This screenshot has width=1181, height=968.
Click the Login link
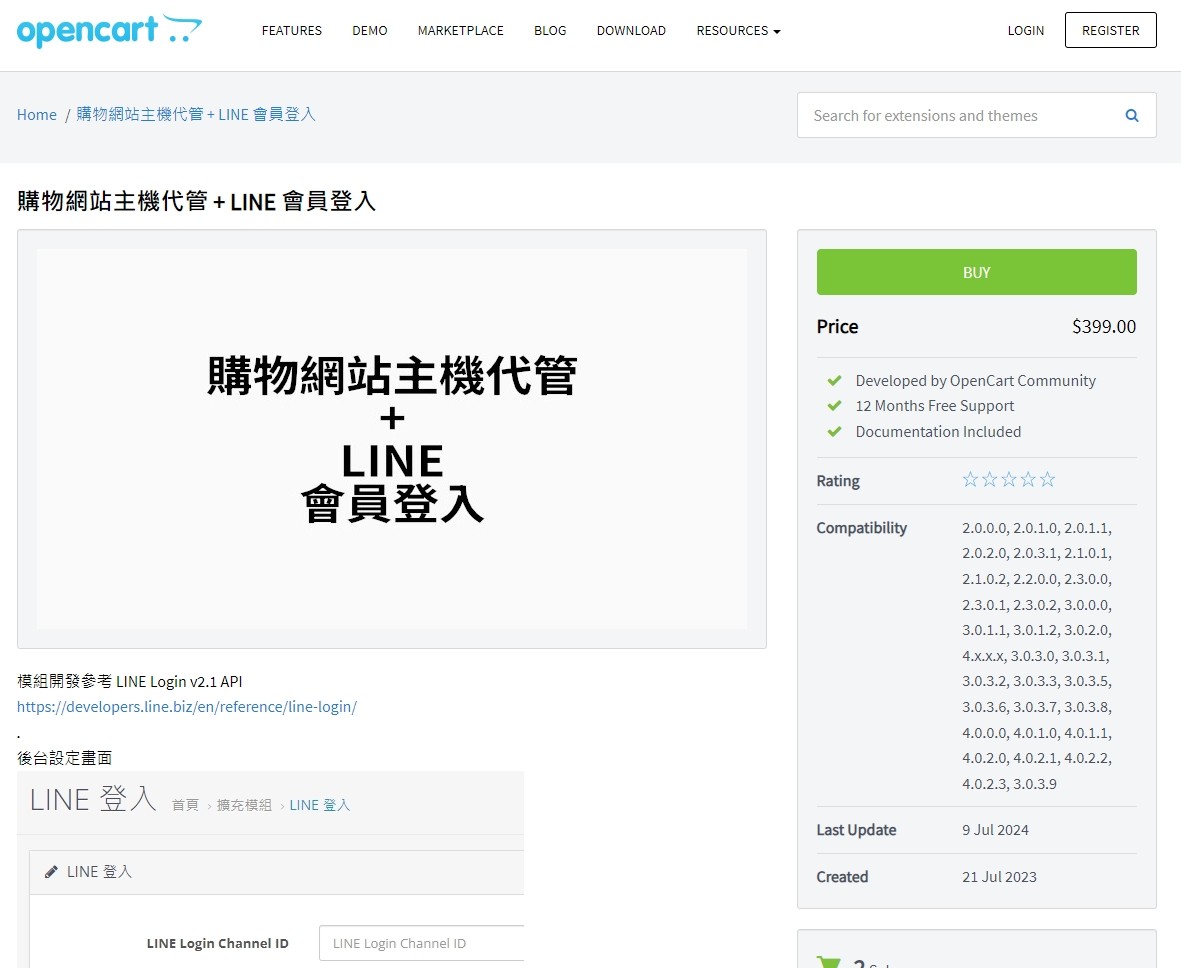point(1026,31)
